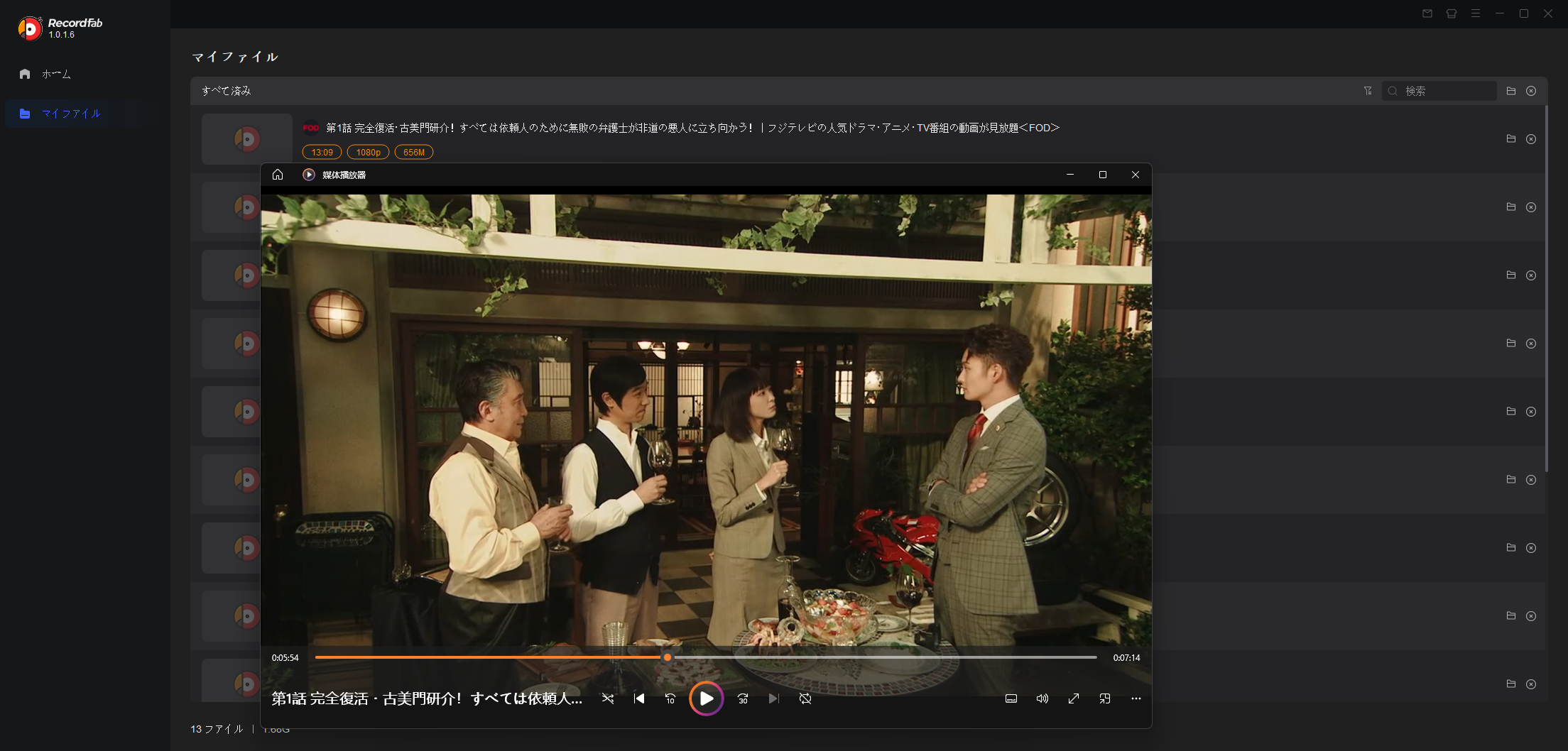
Task: Click the 0:07:14 time label
Action: (x=1126, y=658)
